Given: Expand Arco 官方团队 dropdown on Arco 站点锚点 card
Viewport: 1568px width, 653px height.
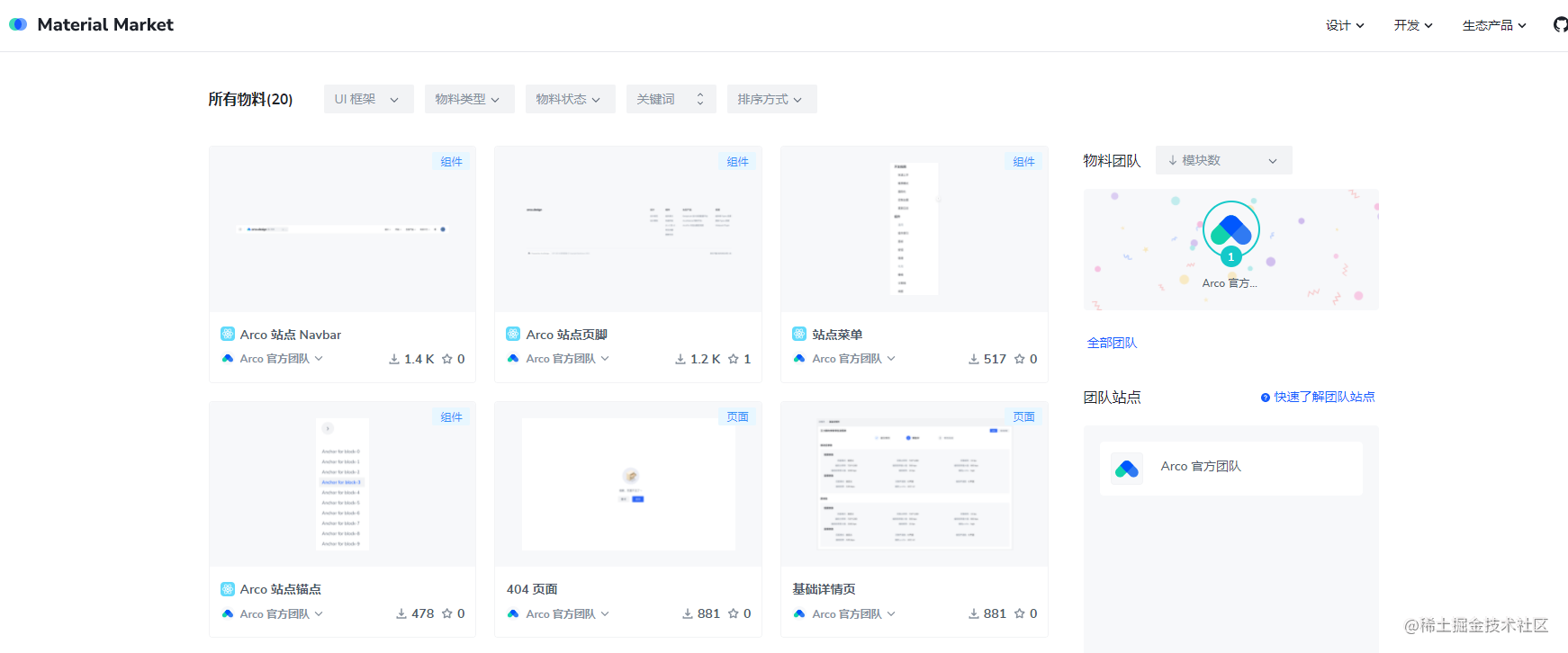Looking at the screenshot, I should coord(282,613).
